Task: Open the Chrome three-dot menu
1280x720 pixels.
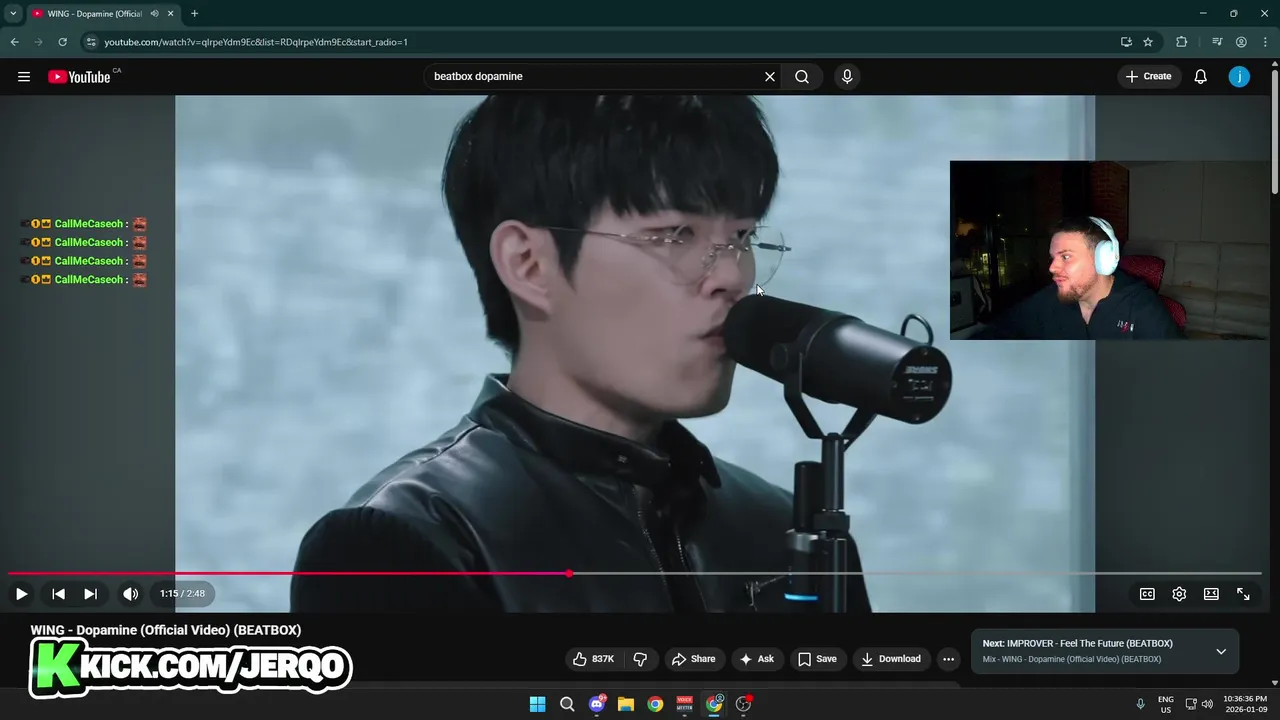Action: click(x=1266, y=42)
